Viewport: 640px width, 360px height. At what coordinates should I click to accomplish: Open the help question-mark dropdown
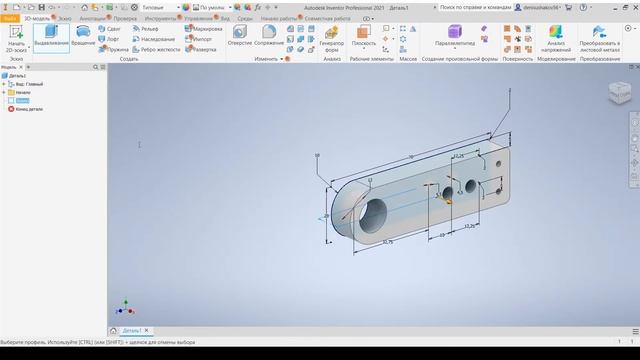591,7
